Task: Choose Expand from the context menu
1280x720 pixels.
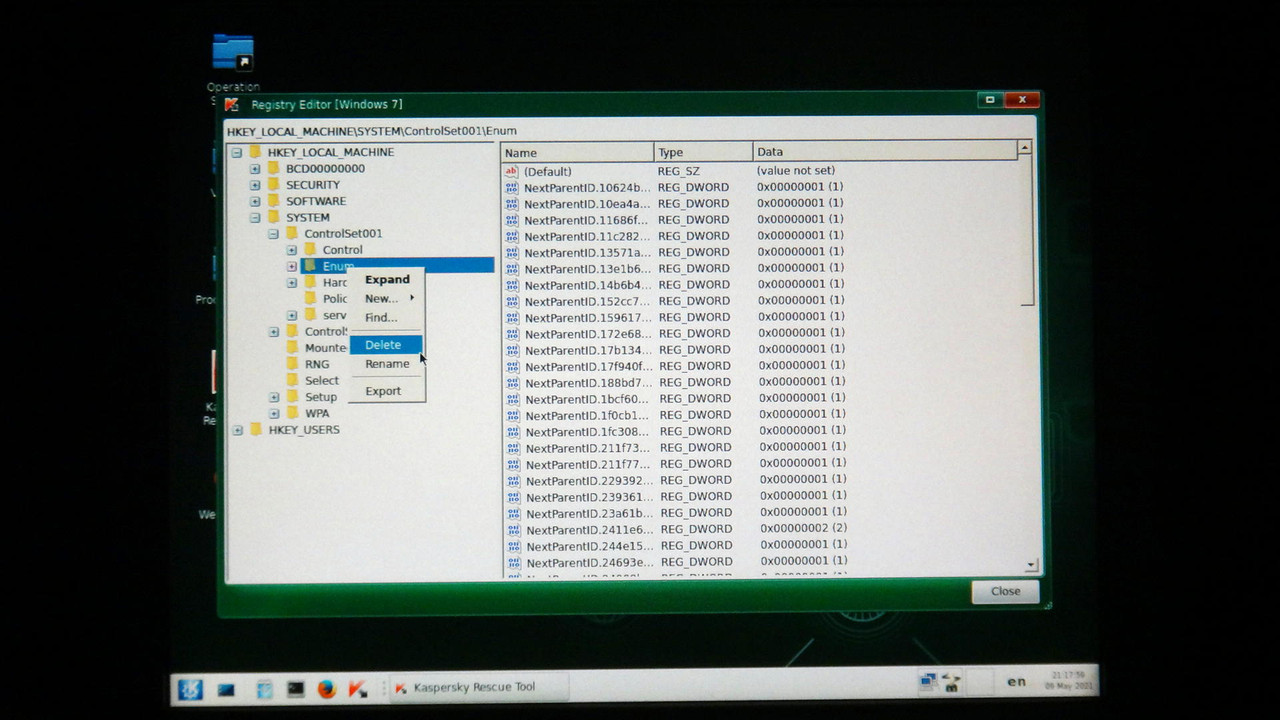Action: pos(387,280)
